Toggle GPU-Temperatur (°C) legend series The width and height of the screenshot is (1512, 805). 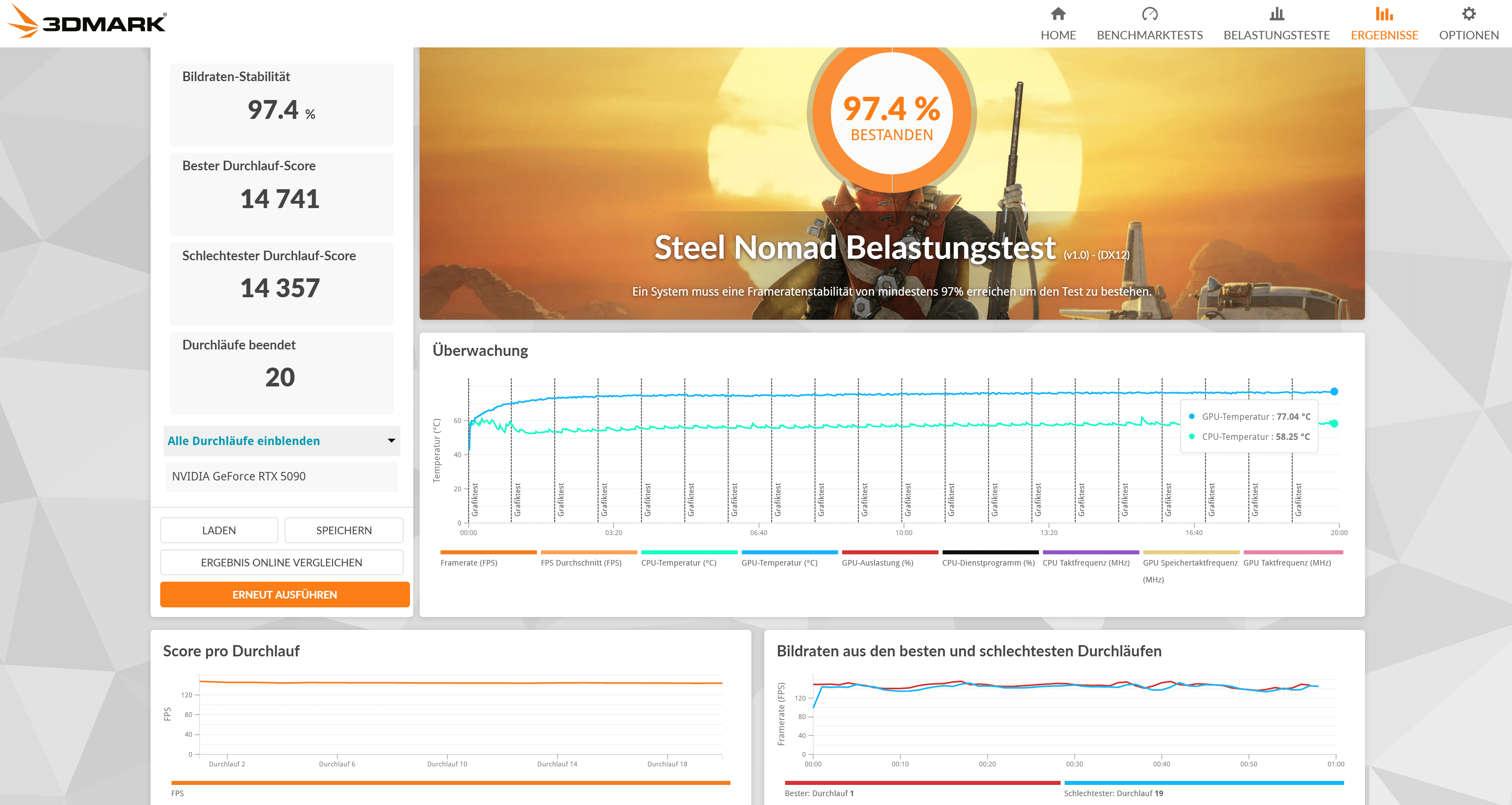[x=779, y=562]
